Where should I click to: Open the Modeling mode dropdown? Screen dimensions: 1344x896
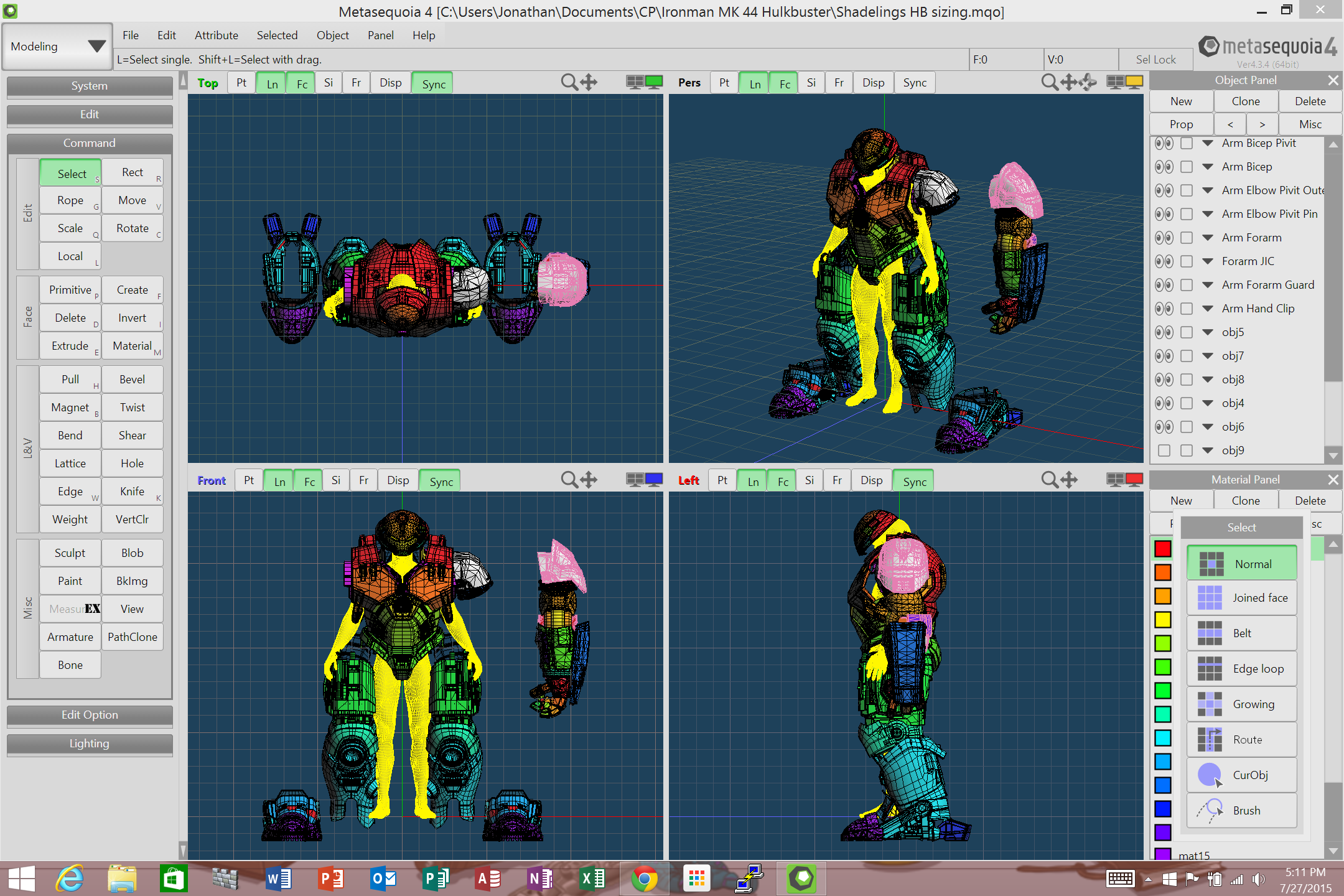coord(57,47)
